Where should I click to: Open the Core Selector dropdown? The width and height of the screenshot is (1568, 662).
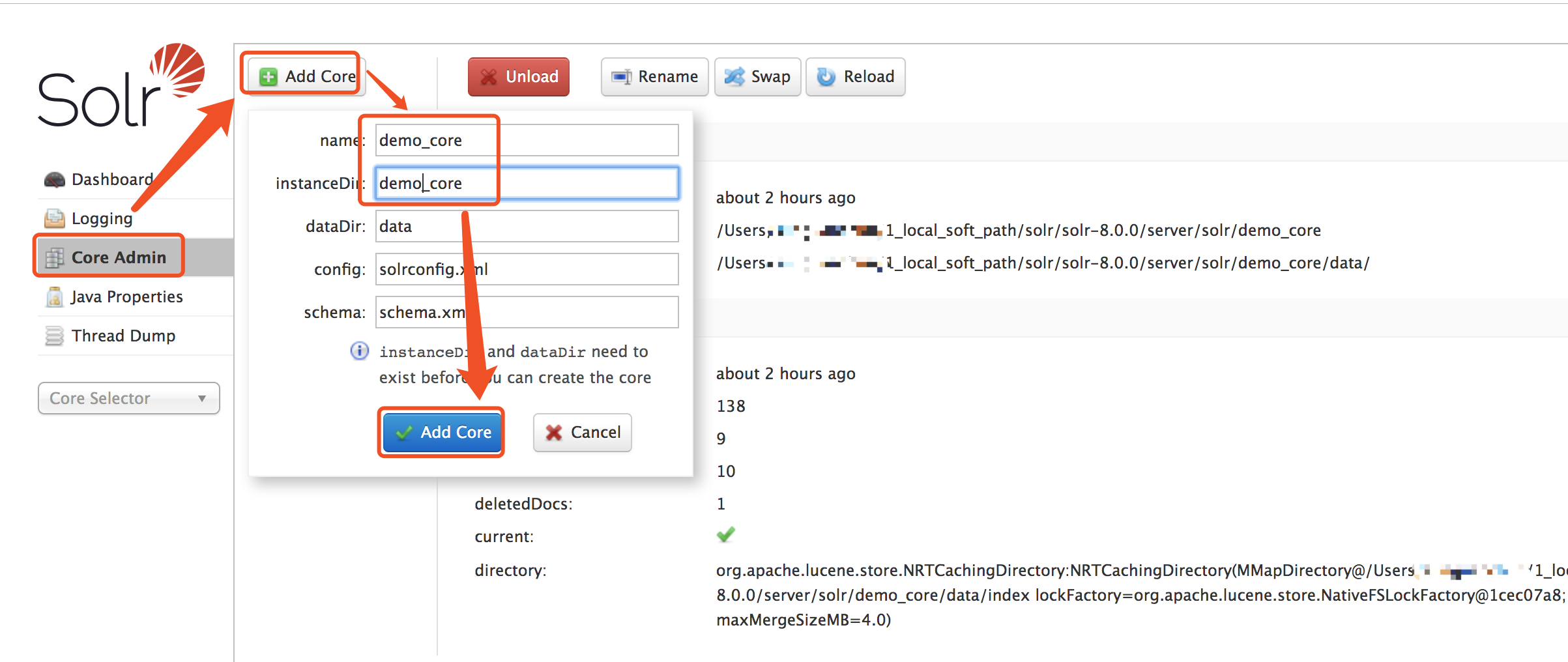pos(129,398)
